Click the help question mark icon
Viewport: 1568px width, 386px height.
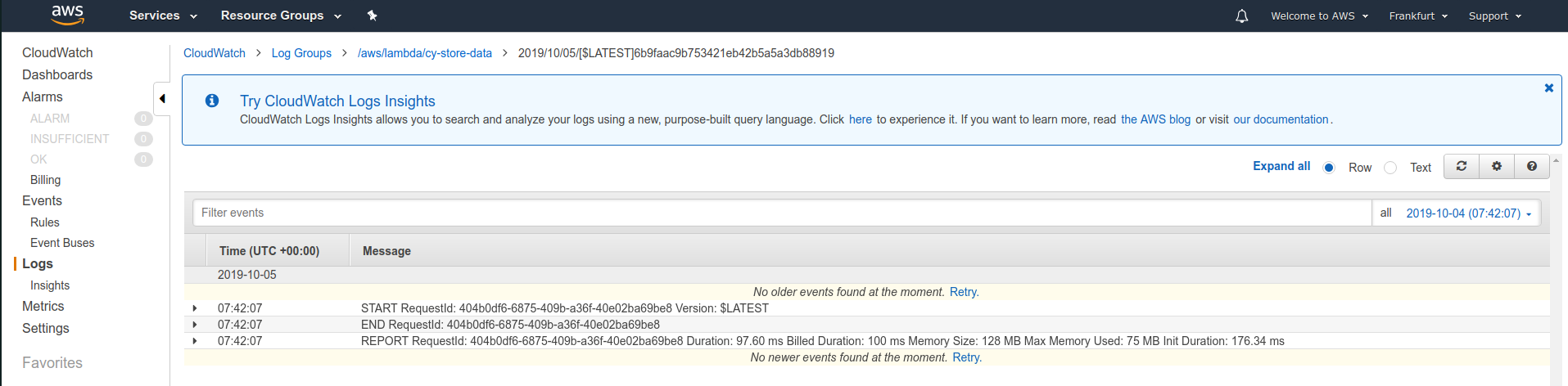coord(1532,166)
